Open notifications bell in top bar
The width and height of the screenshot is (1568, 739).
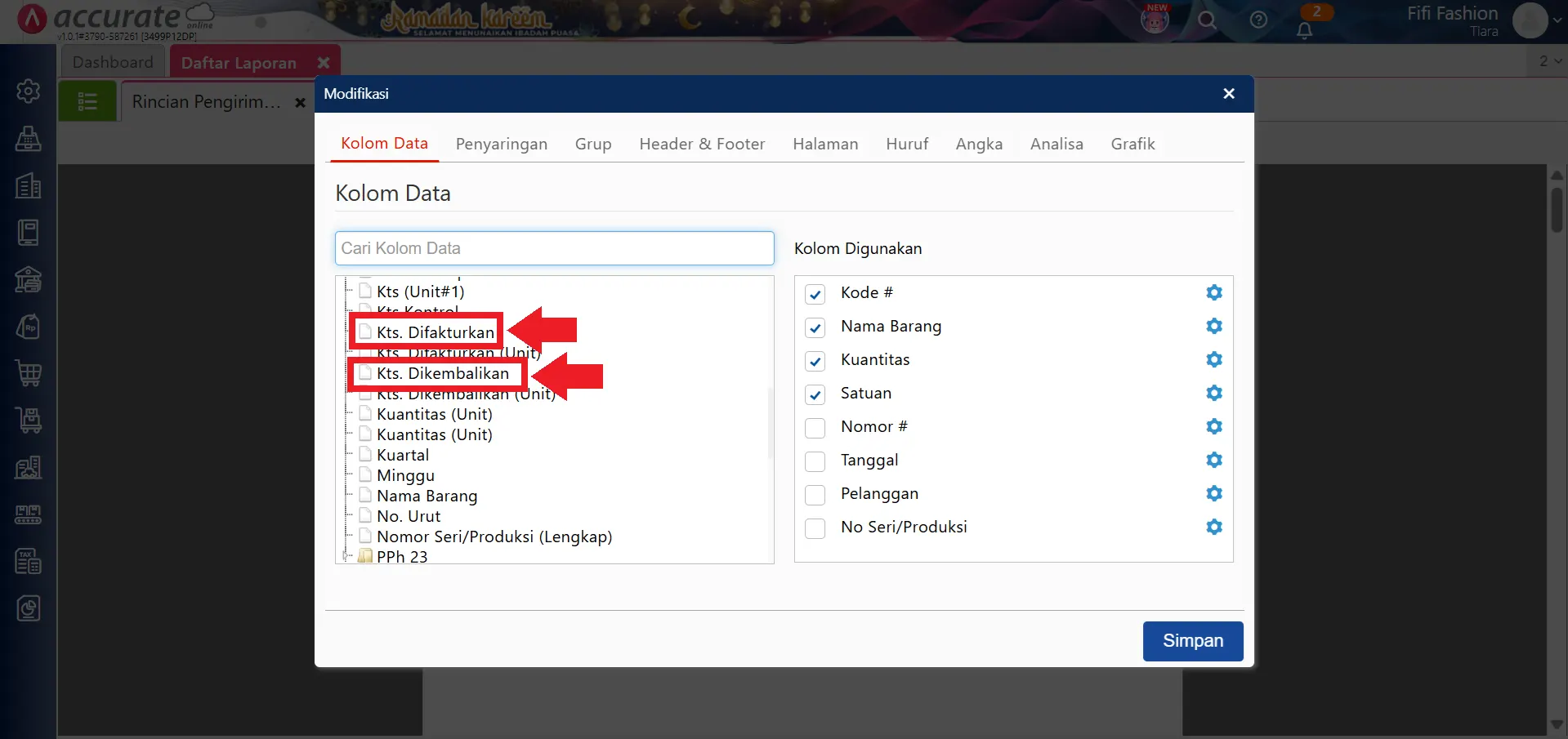click(x=1304, y=30)
